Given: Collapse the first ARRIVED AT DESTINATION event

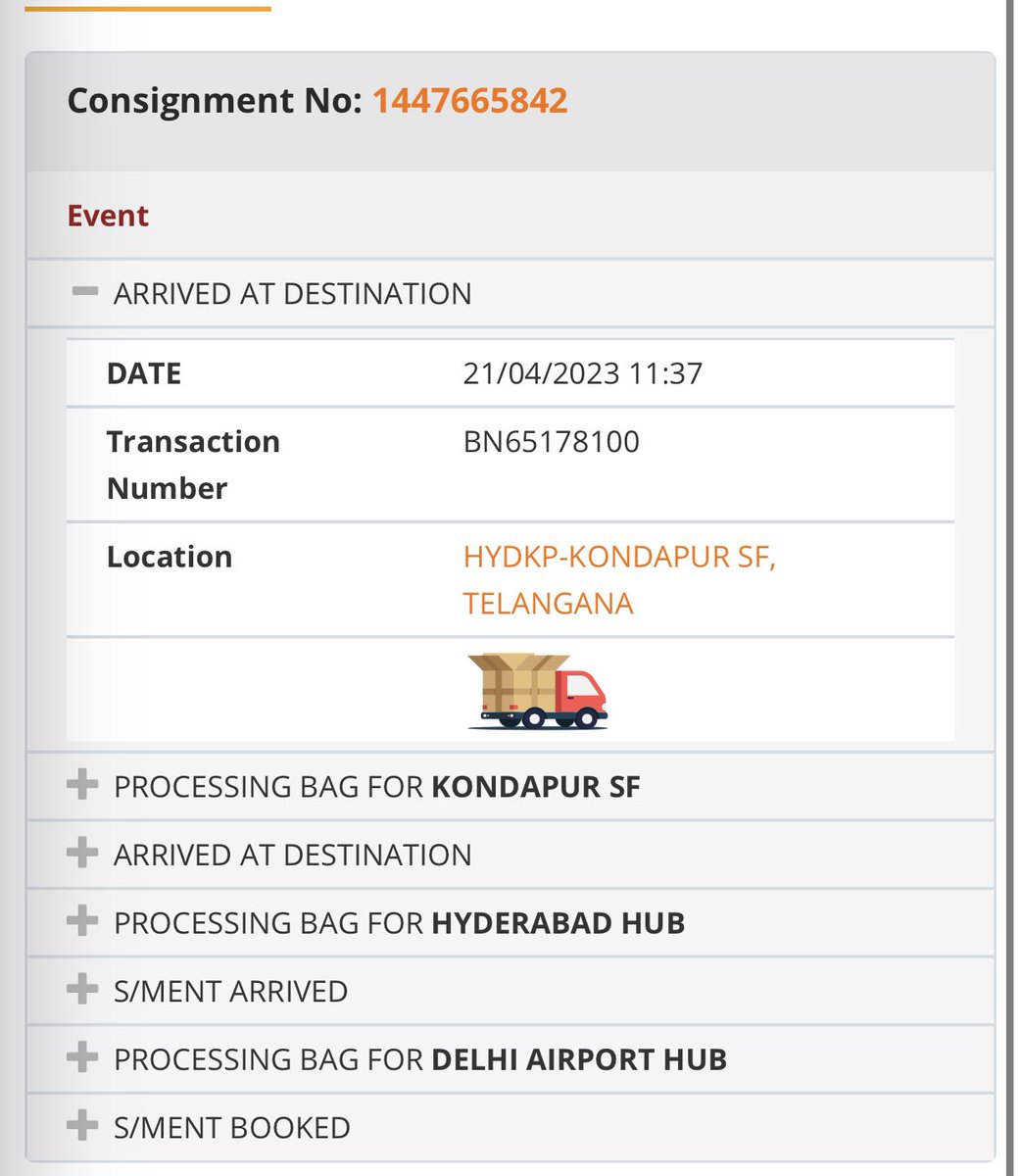Looking at the screenshot, I should [510, 293].
